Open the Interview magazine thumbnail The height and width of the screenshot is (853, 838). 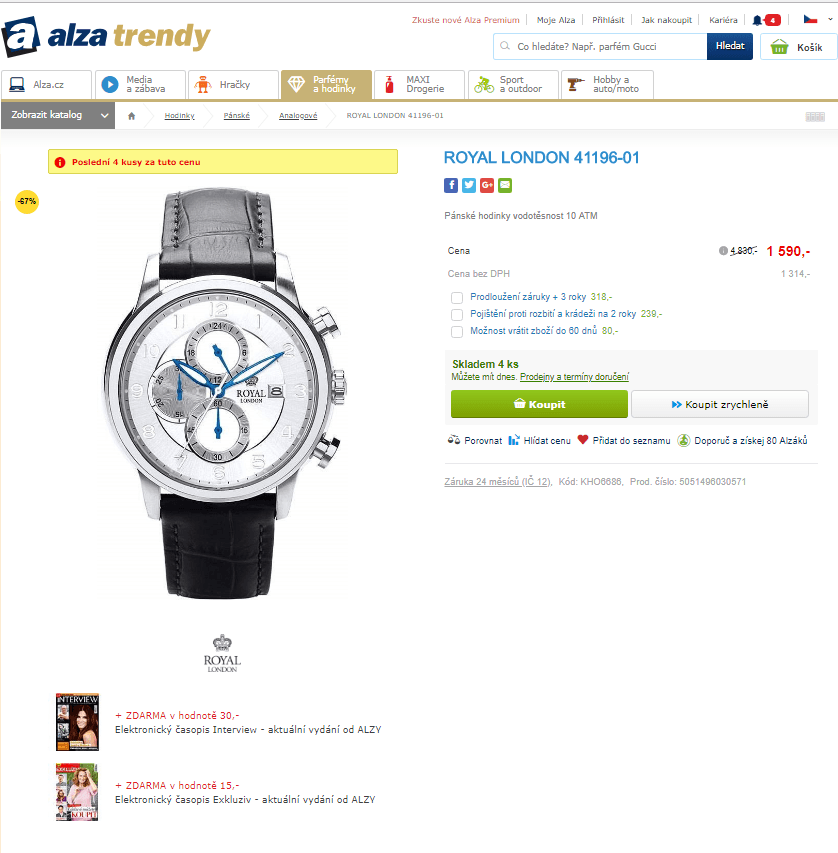pyautogui.click(x=77, y=722)
